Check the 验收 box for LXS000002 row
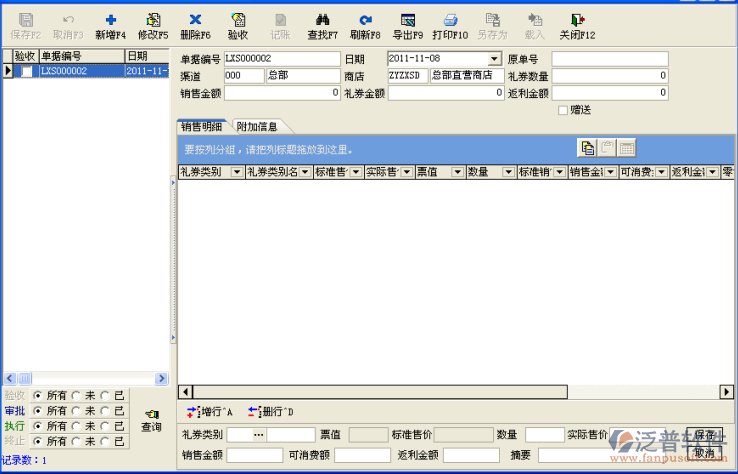 (x=27, y=71)
